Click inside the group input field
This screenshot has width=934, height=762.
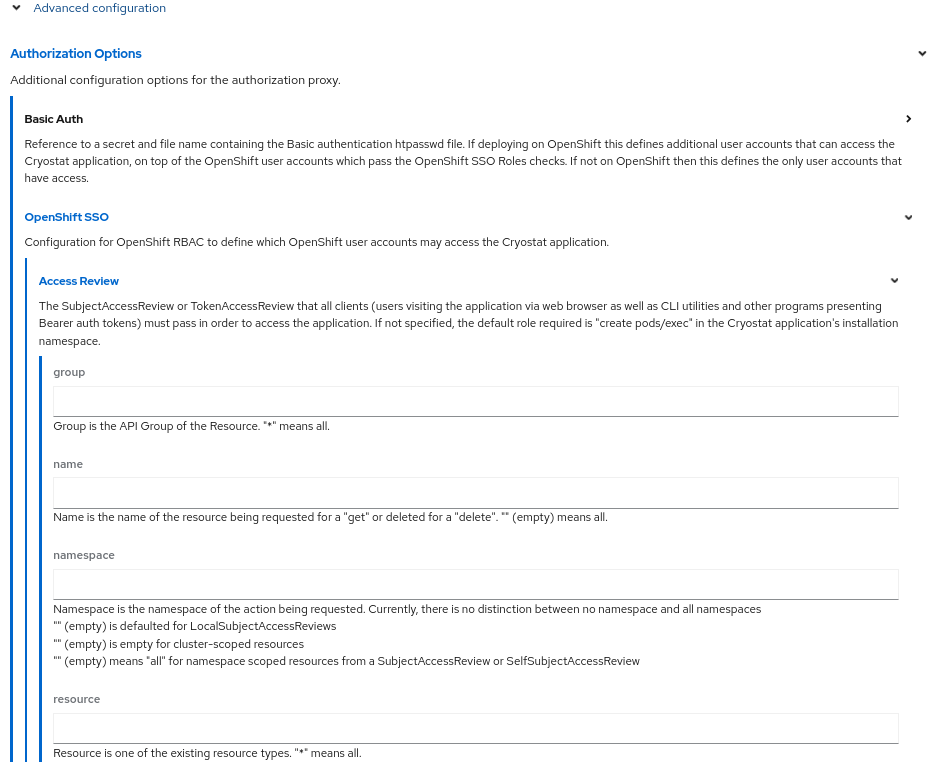point(475,401)
